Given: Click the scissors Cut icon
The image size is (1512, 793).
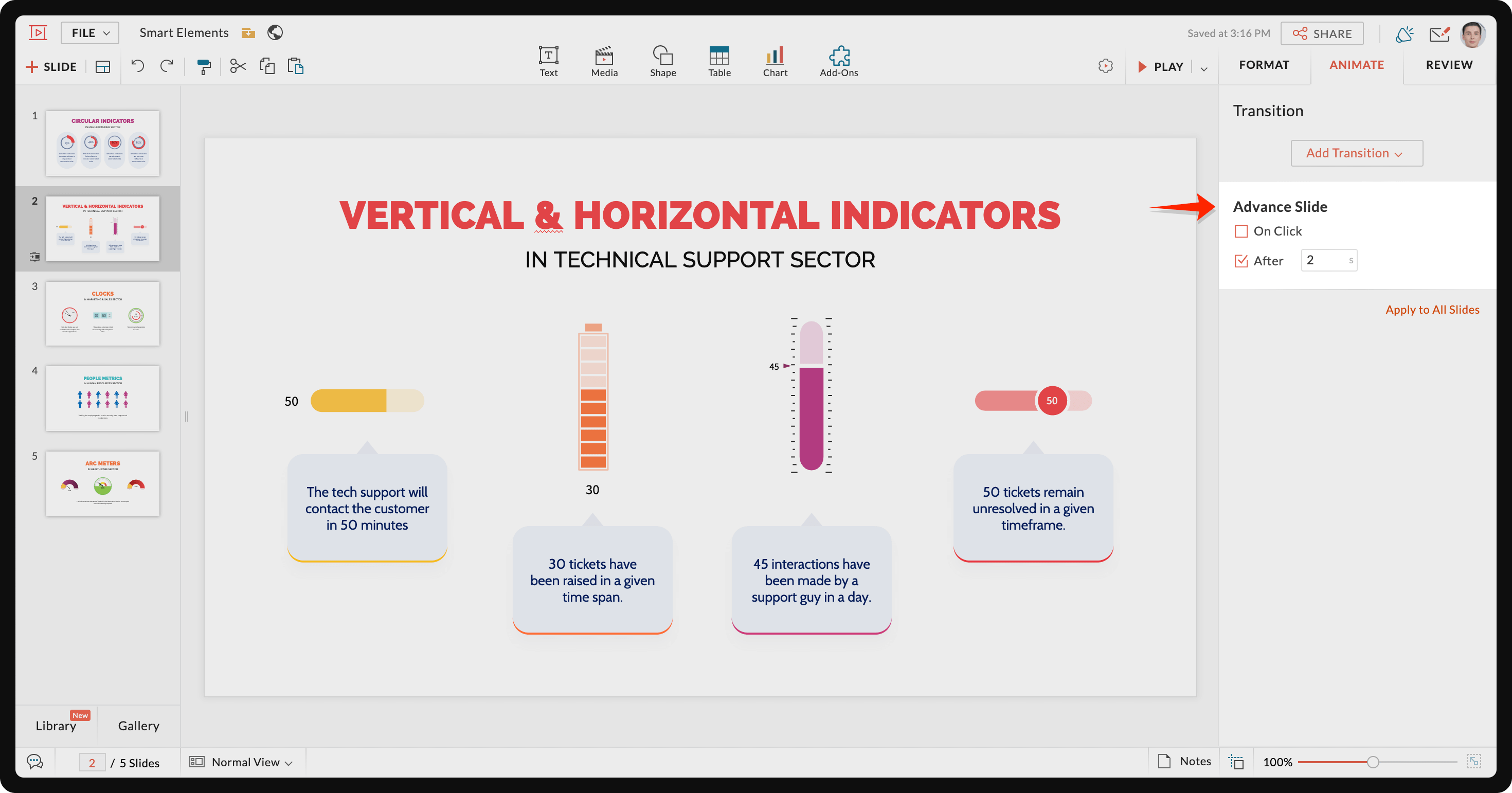Looking at the screenshot, I should pos(238,66).
